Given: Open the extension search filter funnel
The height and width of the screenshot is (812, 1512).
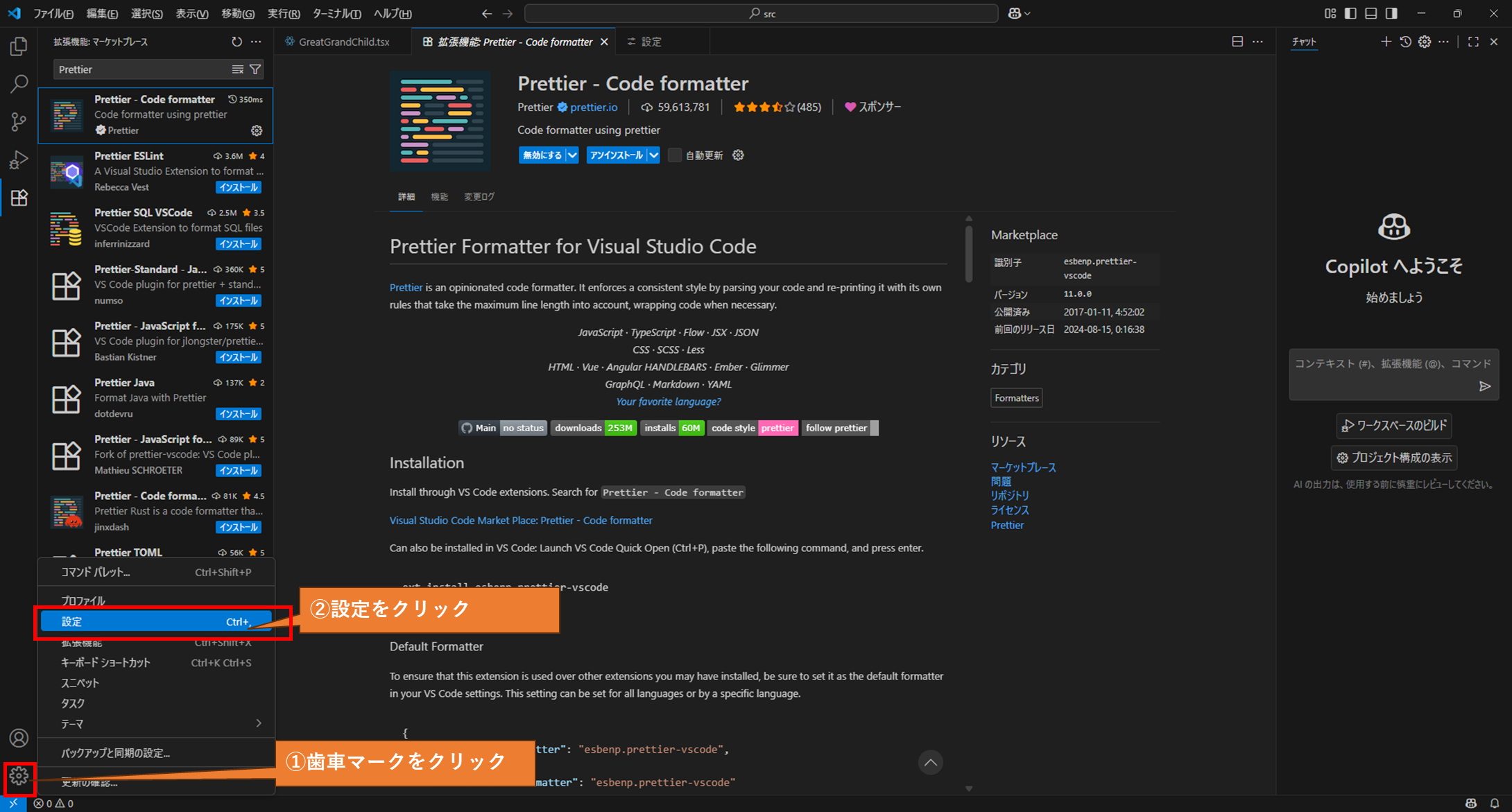Looking at the screenshot, I should point(255,69).
